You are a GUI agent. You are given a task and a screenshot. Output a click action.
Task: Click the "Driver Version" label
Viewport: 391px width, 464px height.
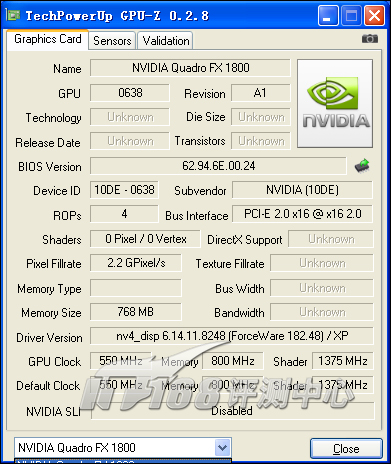tap(49, 338)
